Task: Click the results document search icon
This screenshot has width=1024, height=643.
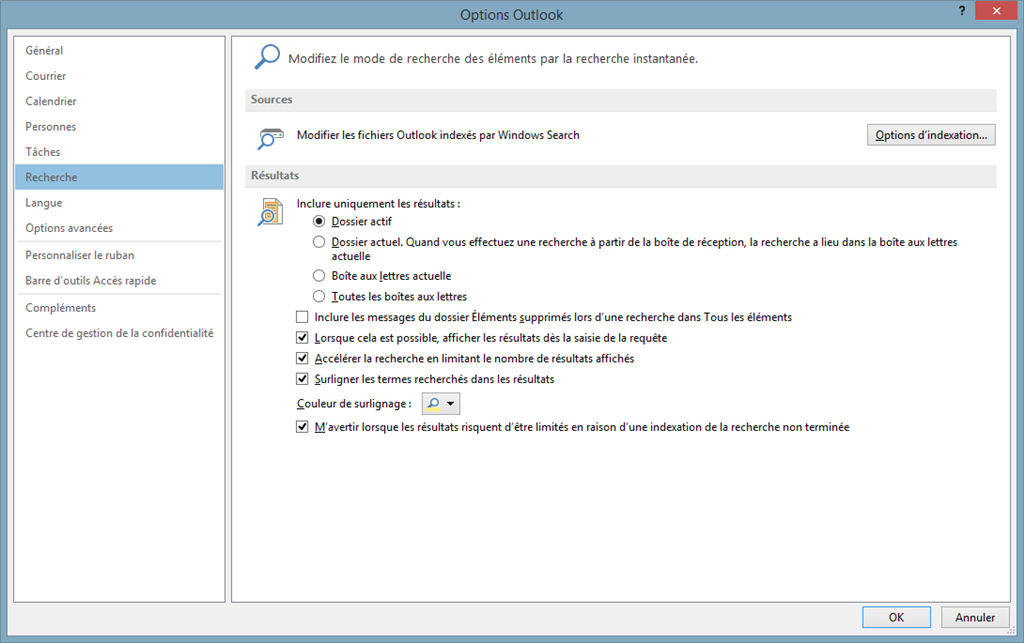Action: point(270,212)
